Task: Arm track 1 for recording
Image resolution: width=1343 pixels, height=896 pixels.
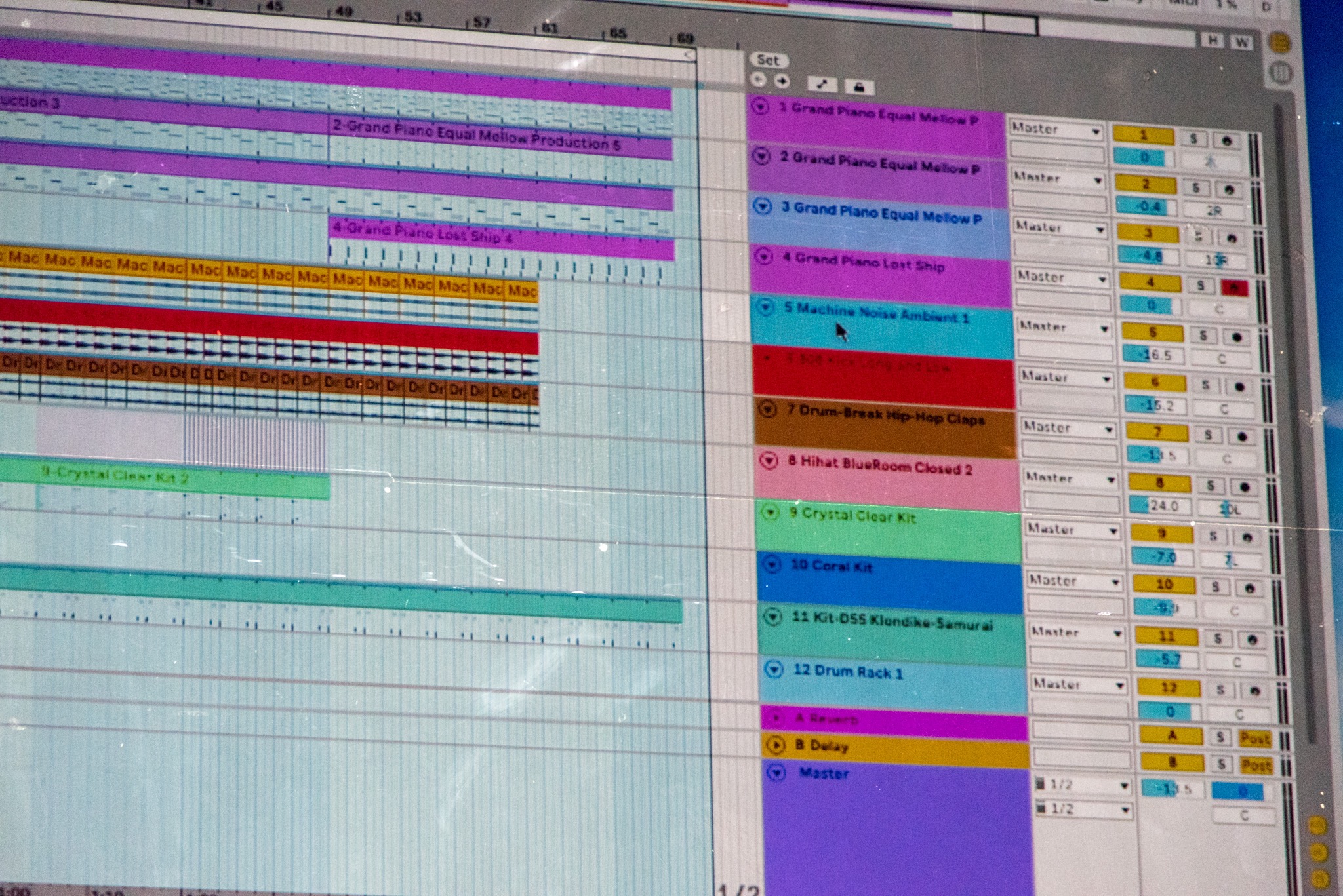Action: [1226, 140]
